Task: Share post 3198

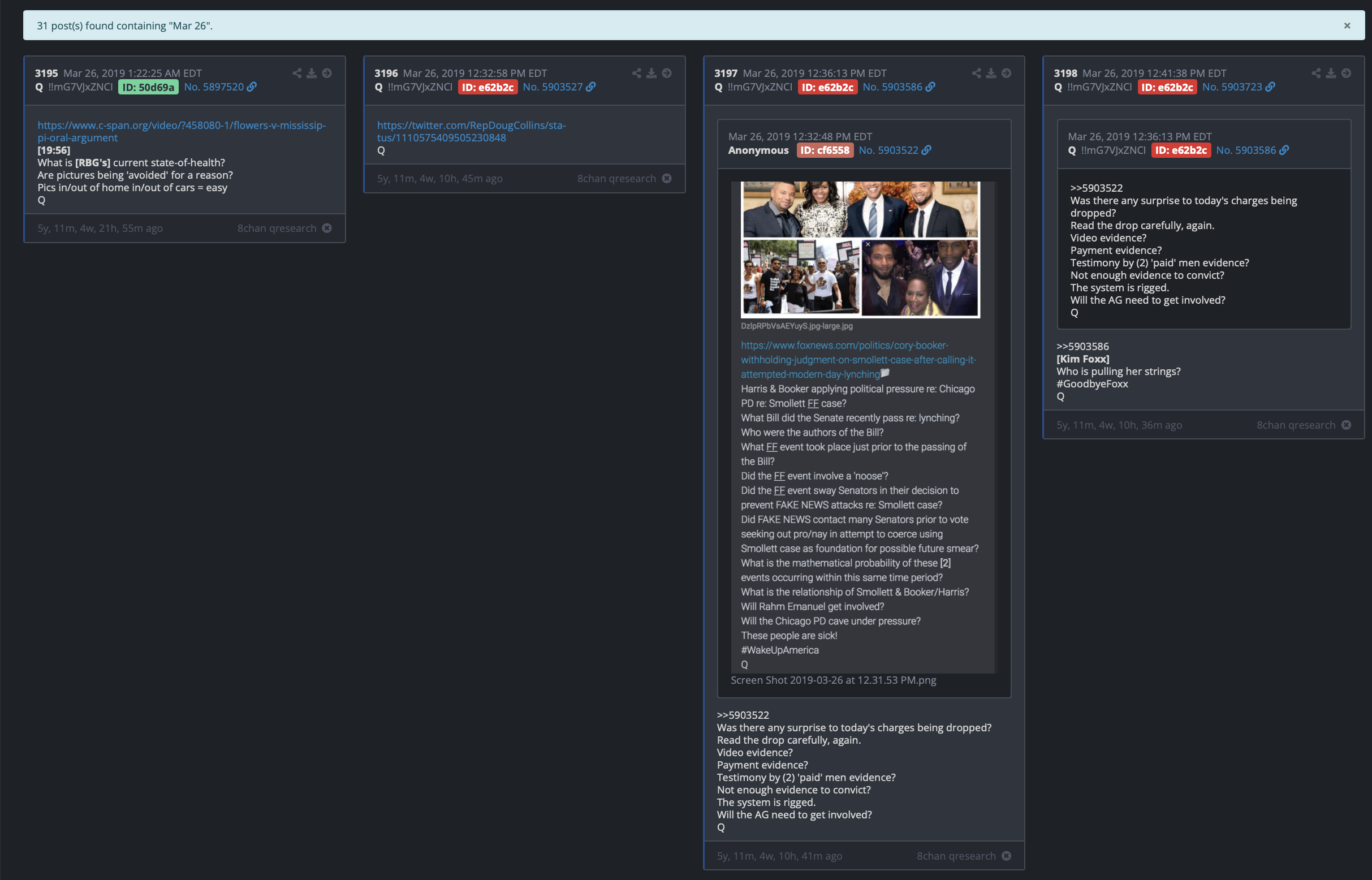Action: click(1316, 73)
